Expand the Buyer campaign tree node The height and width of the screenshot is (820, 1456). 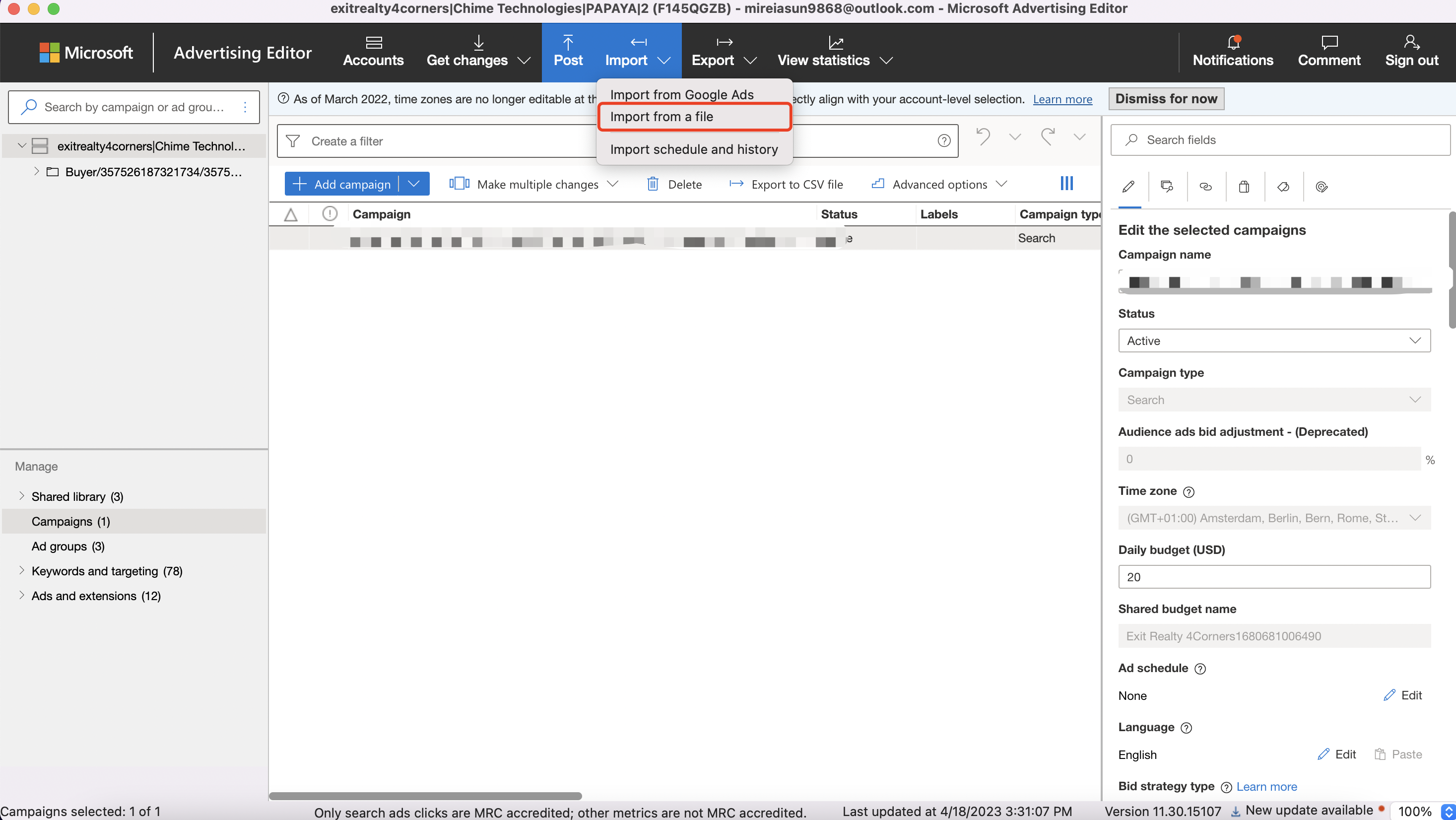[36, 171]
